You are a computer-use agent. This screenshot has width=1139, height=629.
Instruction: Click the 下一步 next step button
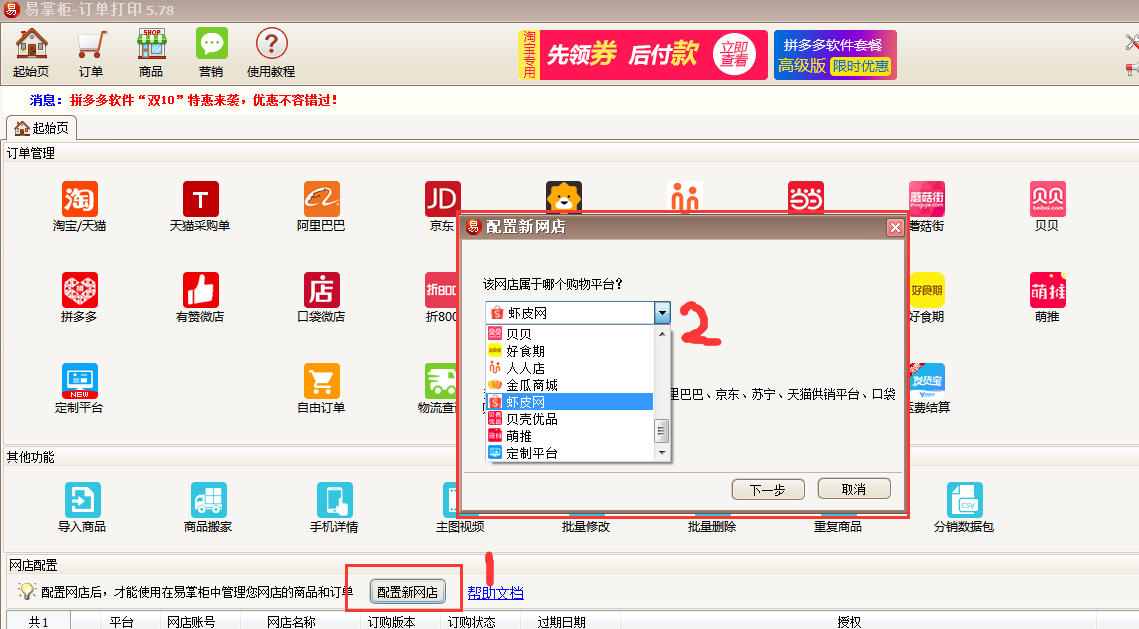click(x=767, y=489)
